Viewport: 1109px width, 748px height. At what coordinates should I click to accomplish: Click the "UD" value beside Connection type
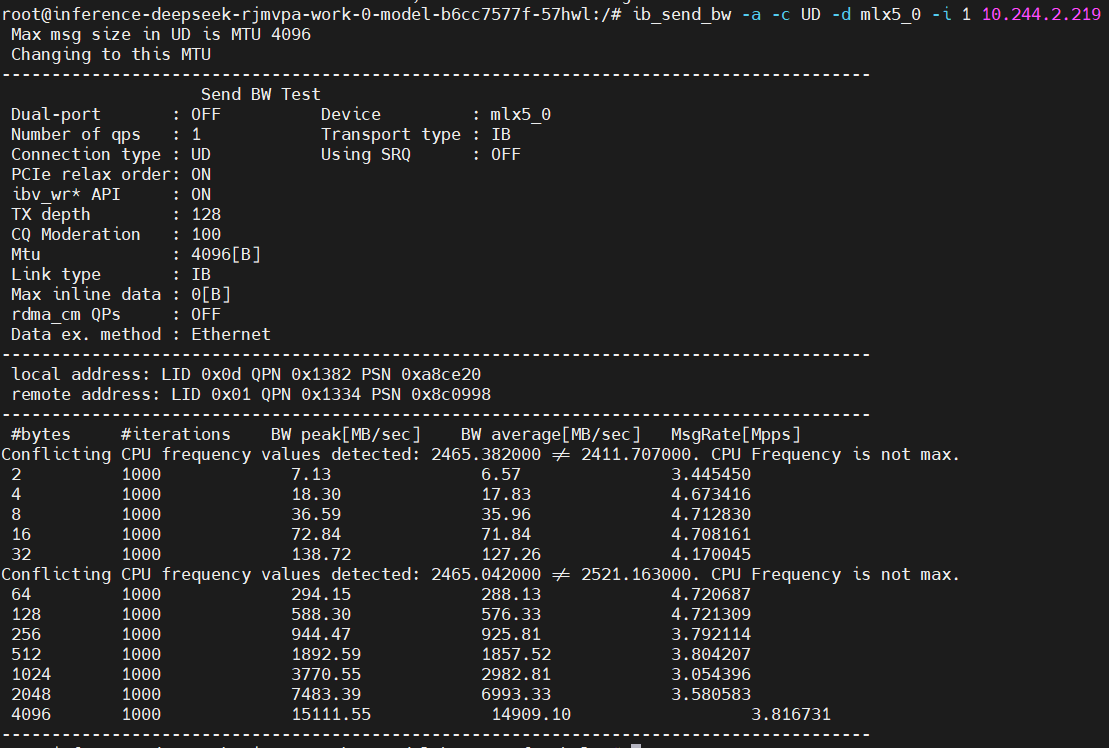(201, 154)
